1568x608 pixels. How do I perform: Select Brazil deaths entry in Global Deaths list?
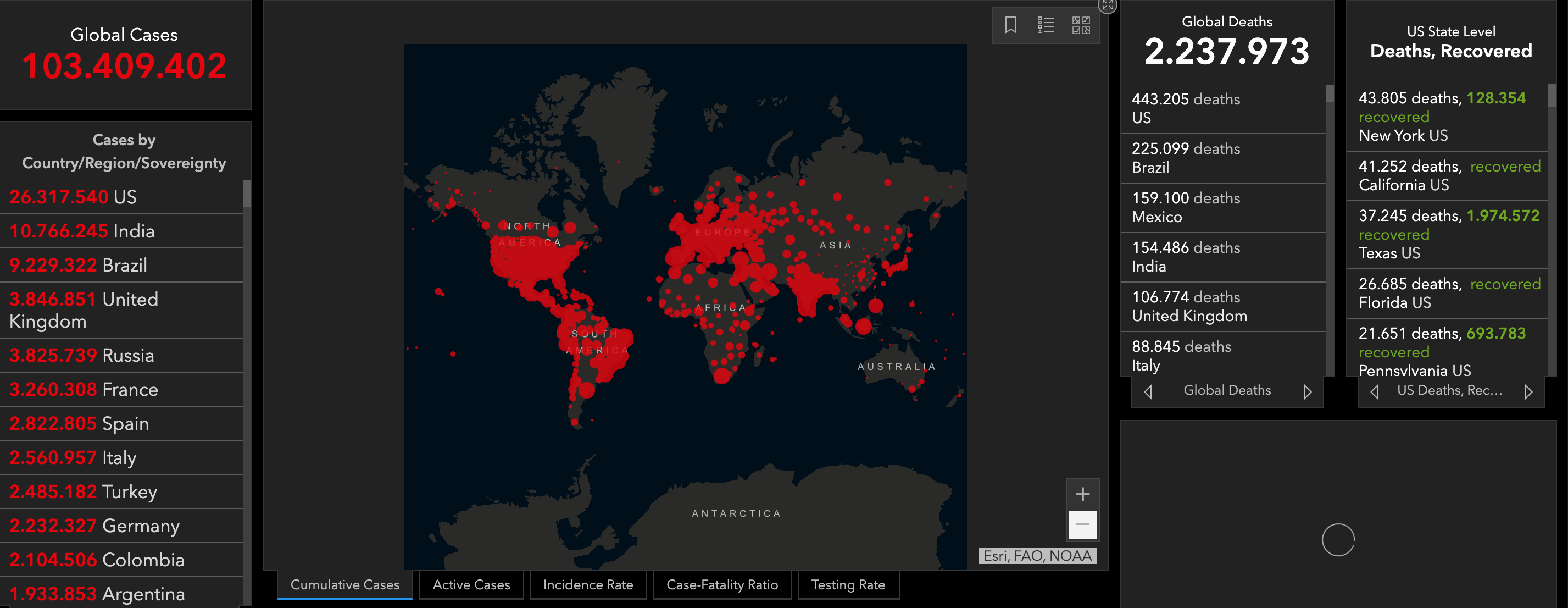click(1222, 158)
